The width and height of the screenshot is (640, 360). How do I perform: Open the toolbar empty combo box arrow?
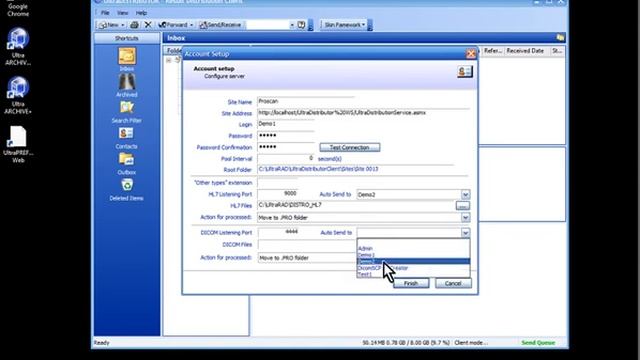click(x=292, y=25)
